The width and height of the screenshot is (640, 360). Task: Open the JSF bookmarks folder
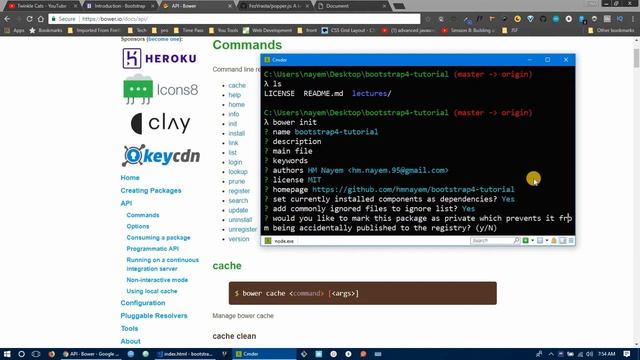point(510,30)
